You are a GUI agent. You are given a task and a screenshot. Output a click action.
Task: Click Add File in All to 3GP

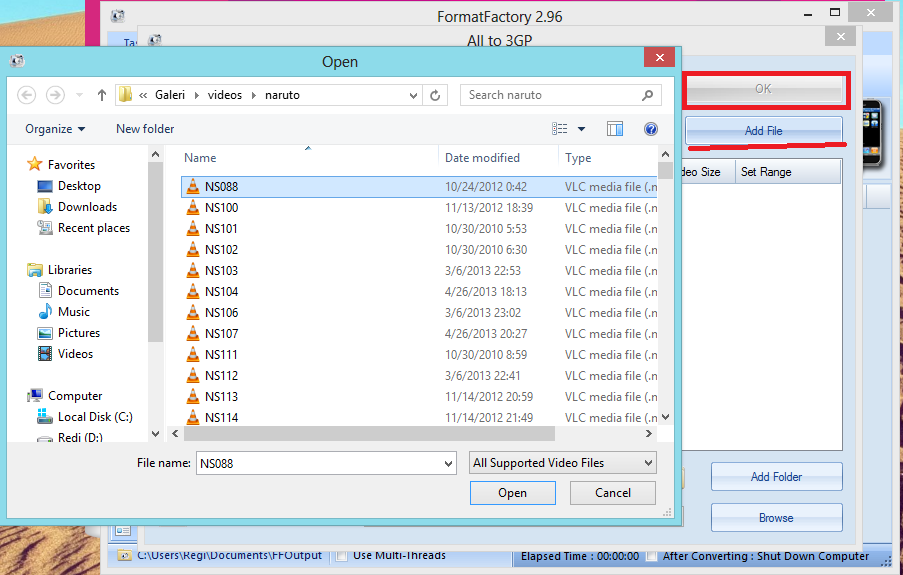764,131
